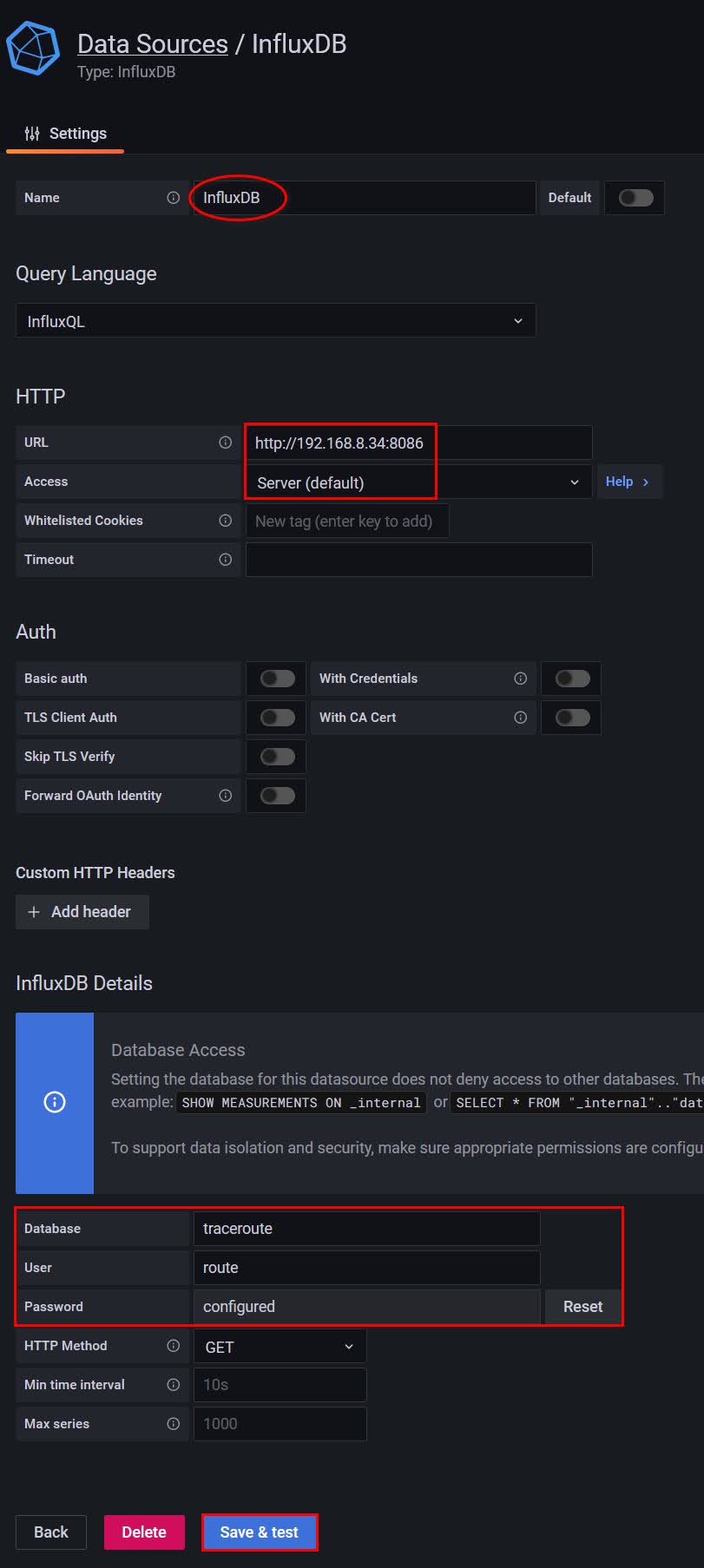
Task: Open the Query Language InfluxQL dropdown
Action: click(276, 320)
